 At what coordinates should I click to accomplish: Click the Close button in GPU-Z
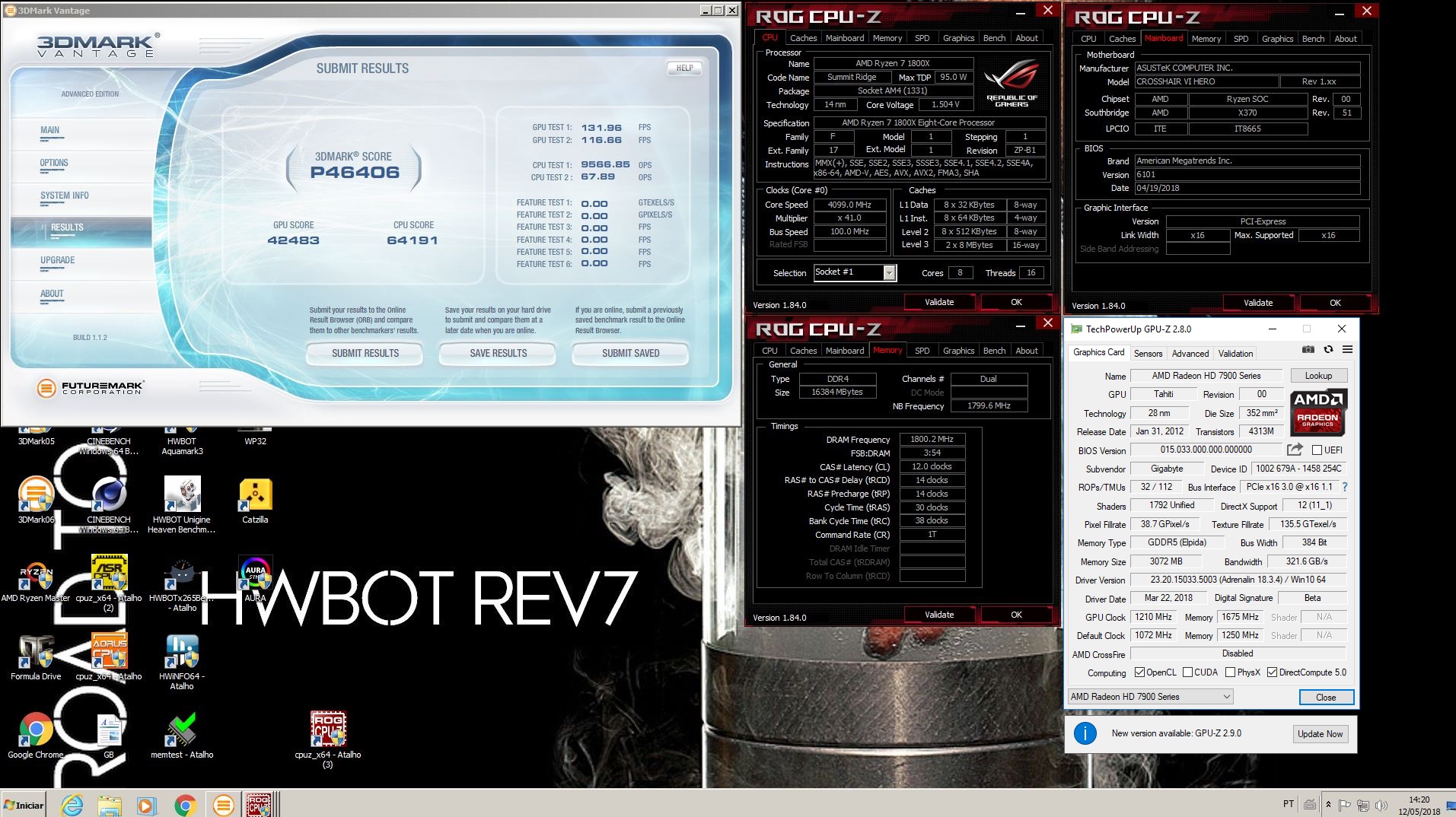click(x=1326, y=698)
